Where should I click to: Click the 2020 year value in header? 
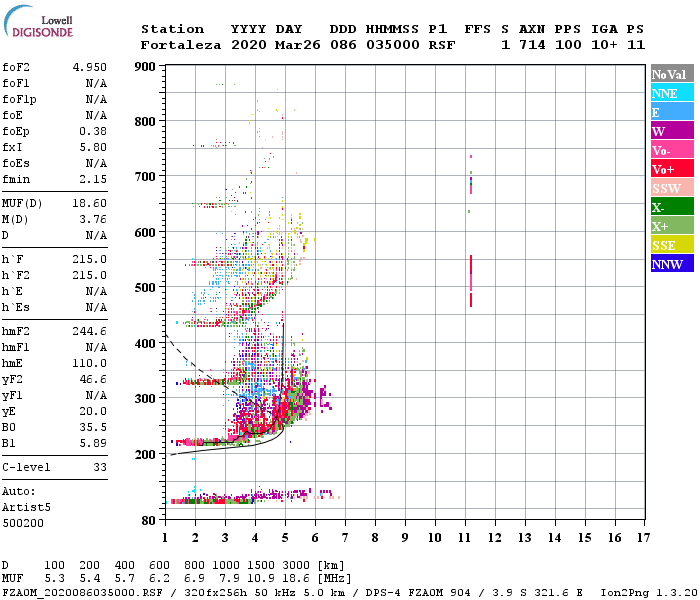pyautogui.click(x=249, y=45)
